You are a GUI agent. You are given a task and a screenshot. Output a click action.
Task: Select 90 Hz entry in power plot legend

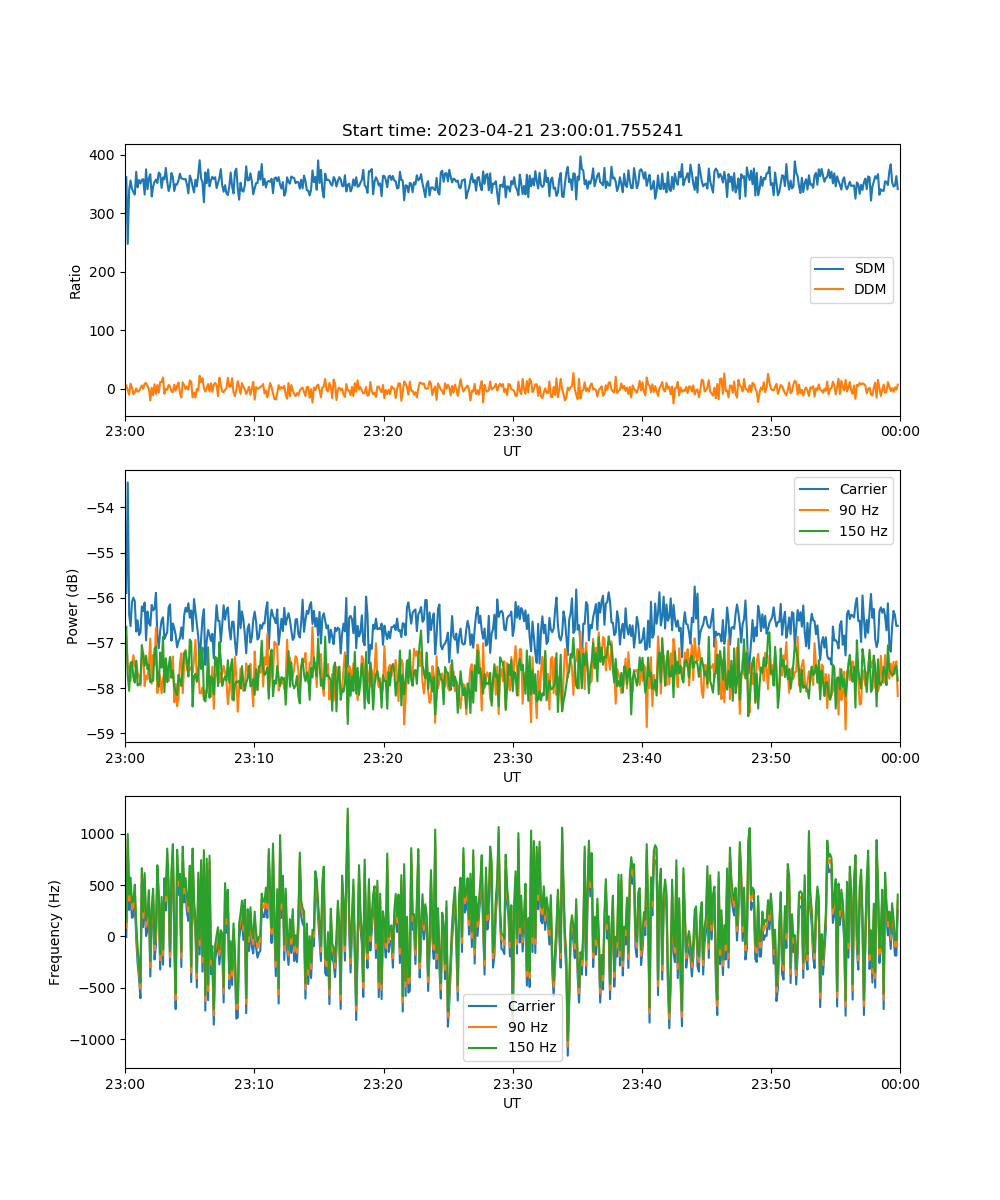pyautogui.click(x=860, y=510)
